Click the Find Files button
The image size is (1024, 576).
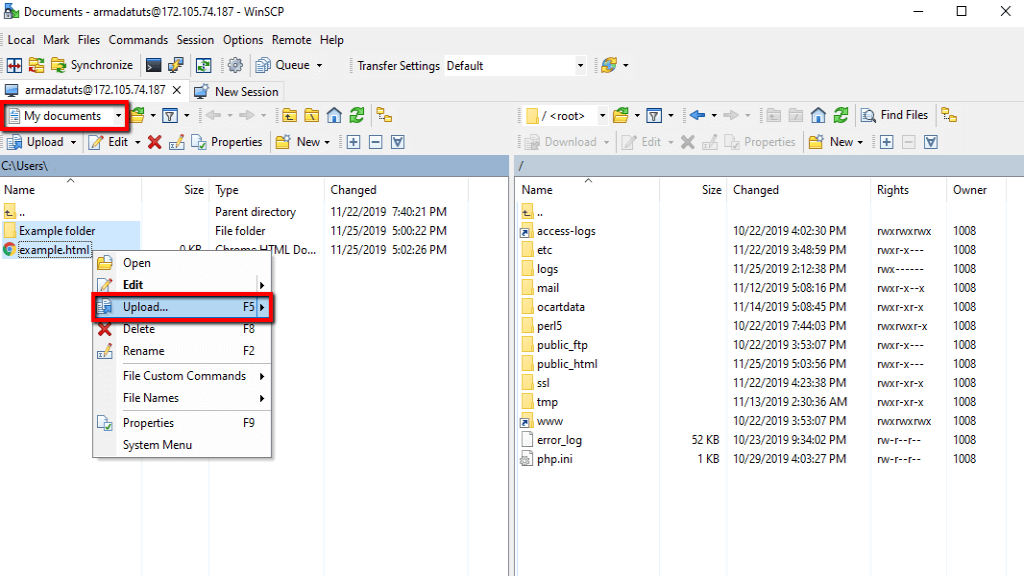pyautogui.click(x=895, y=116)
